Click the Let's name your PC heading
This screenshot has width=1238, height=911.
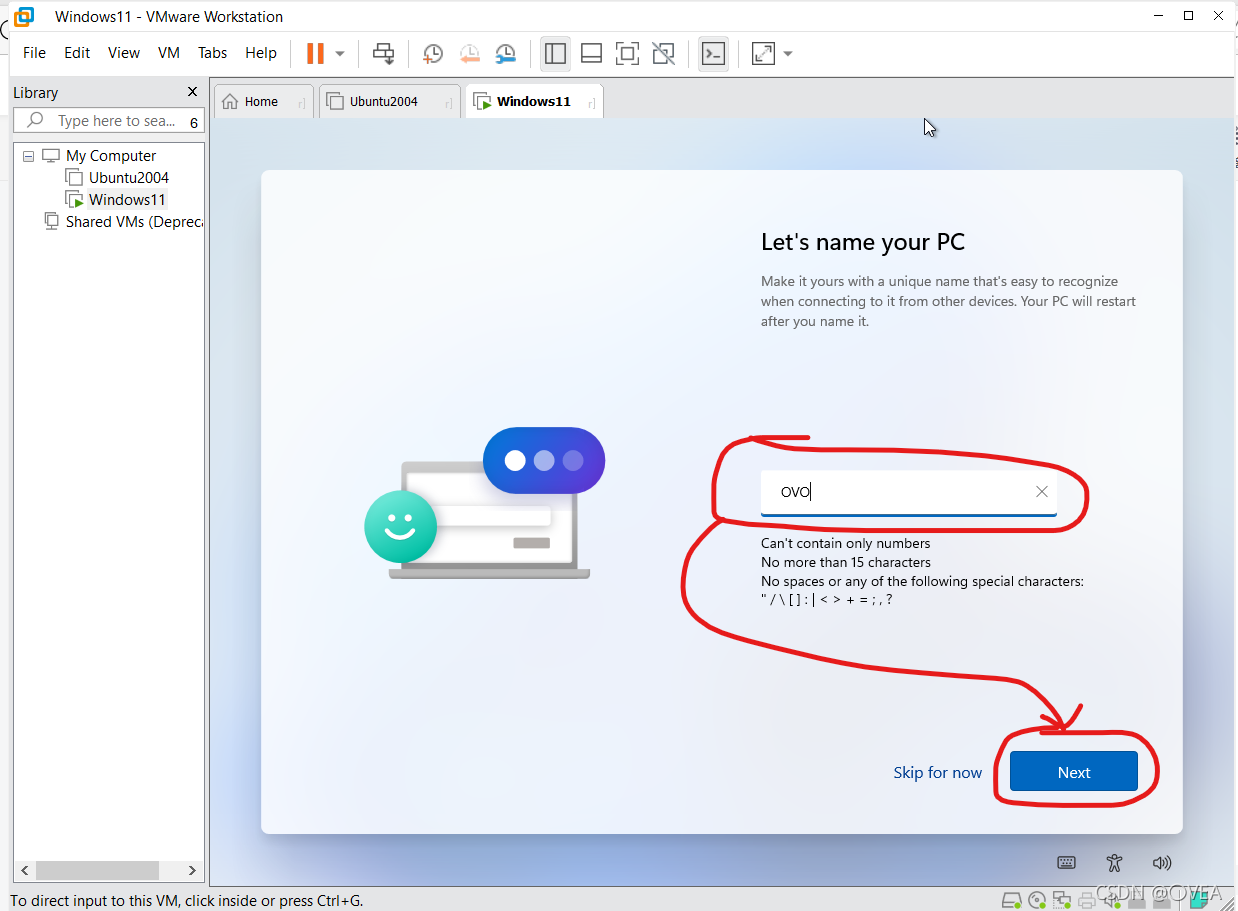863,242
